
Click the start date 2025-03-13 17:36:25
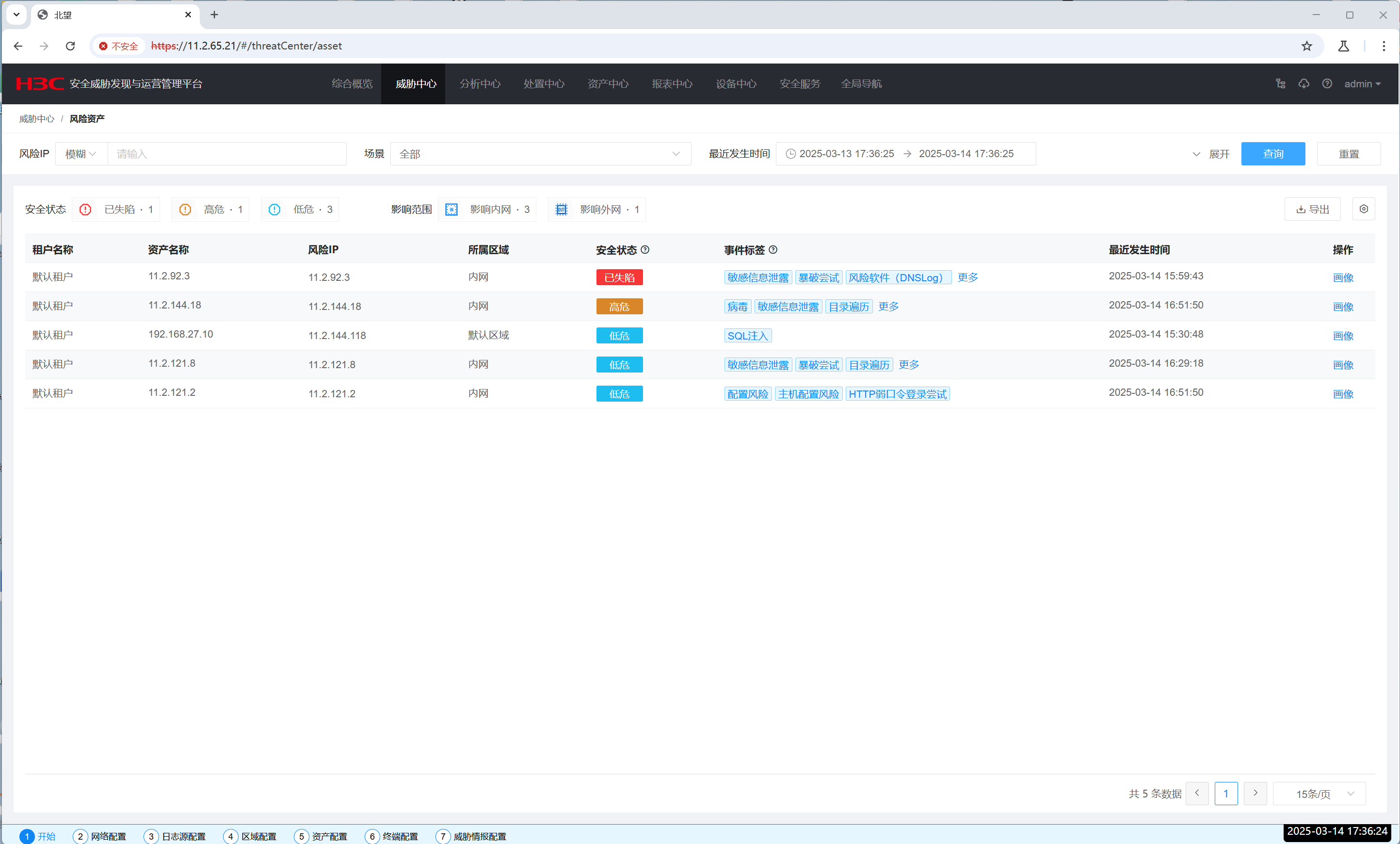846,153
